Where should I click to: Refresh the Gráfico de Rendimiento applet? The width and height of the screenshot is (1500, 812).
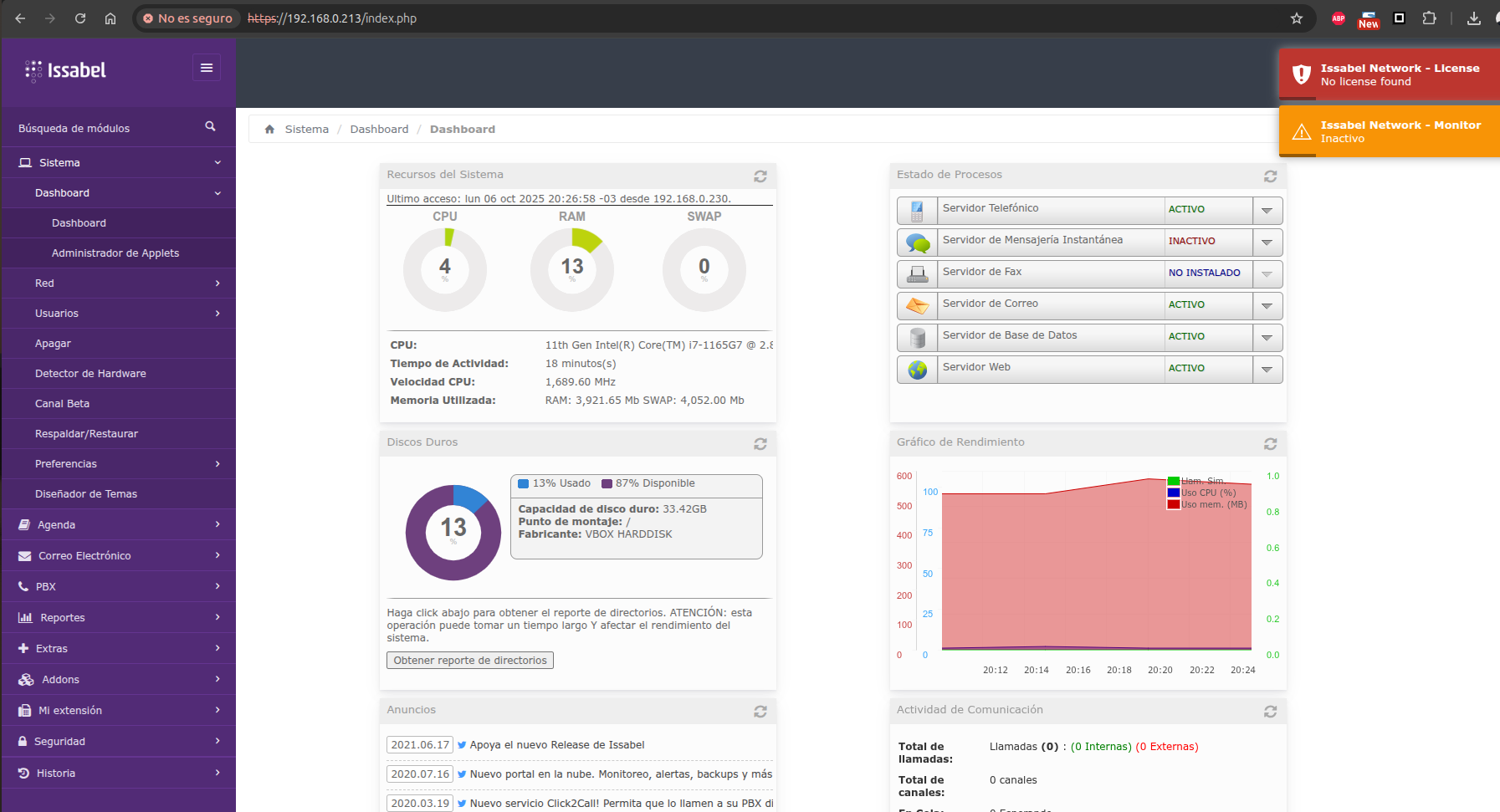(1270, 444)
